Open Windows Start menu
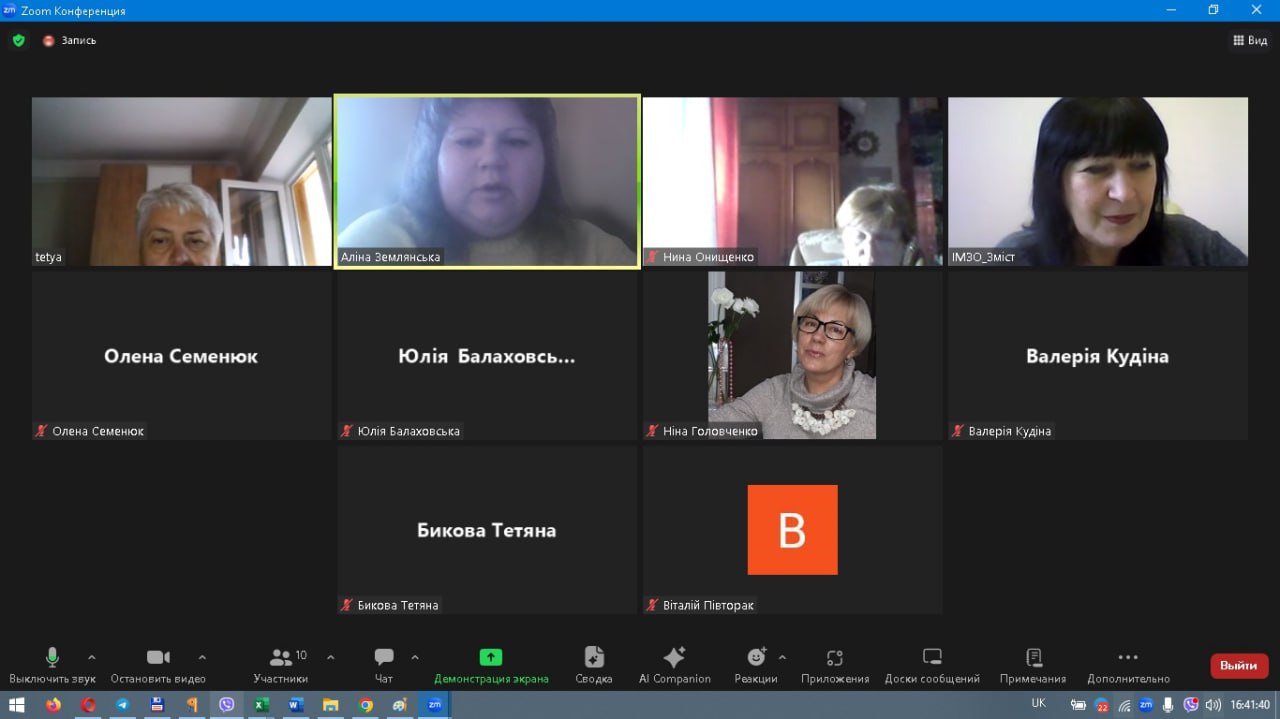Screen dimensions: 1280x719 click(x=17, y=705)
